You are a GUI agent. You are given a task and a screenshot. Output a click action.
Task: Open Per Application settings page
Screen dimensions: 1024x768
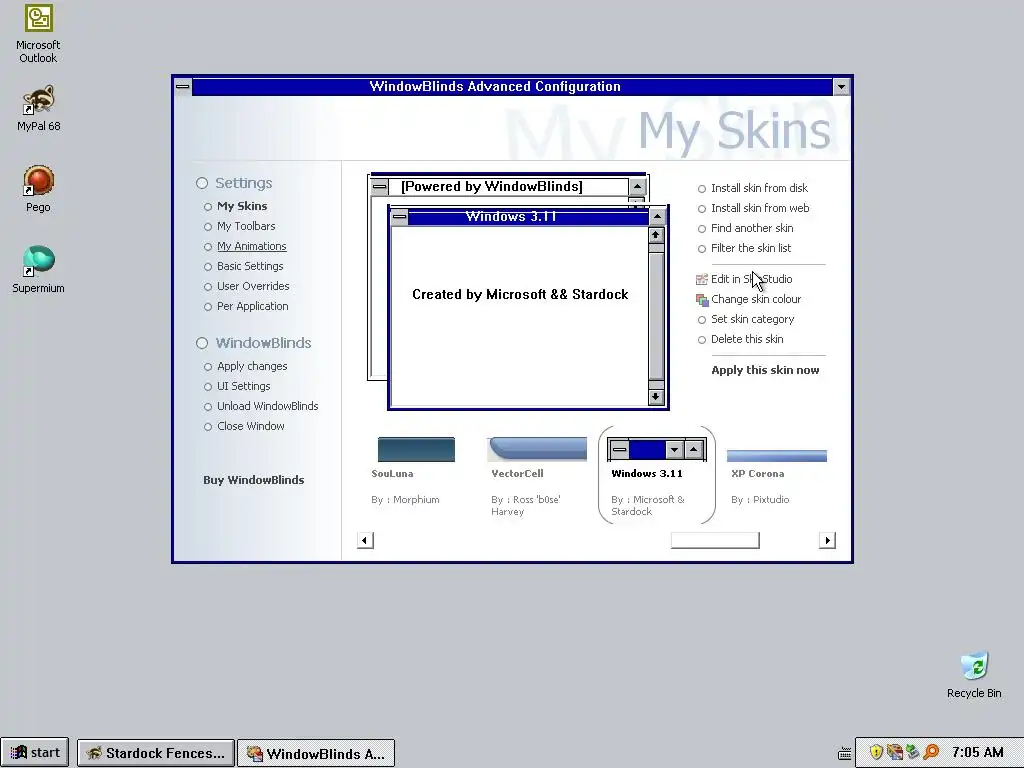(x=252, y=306)
